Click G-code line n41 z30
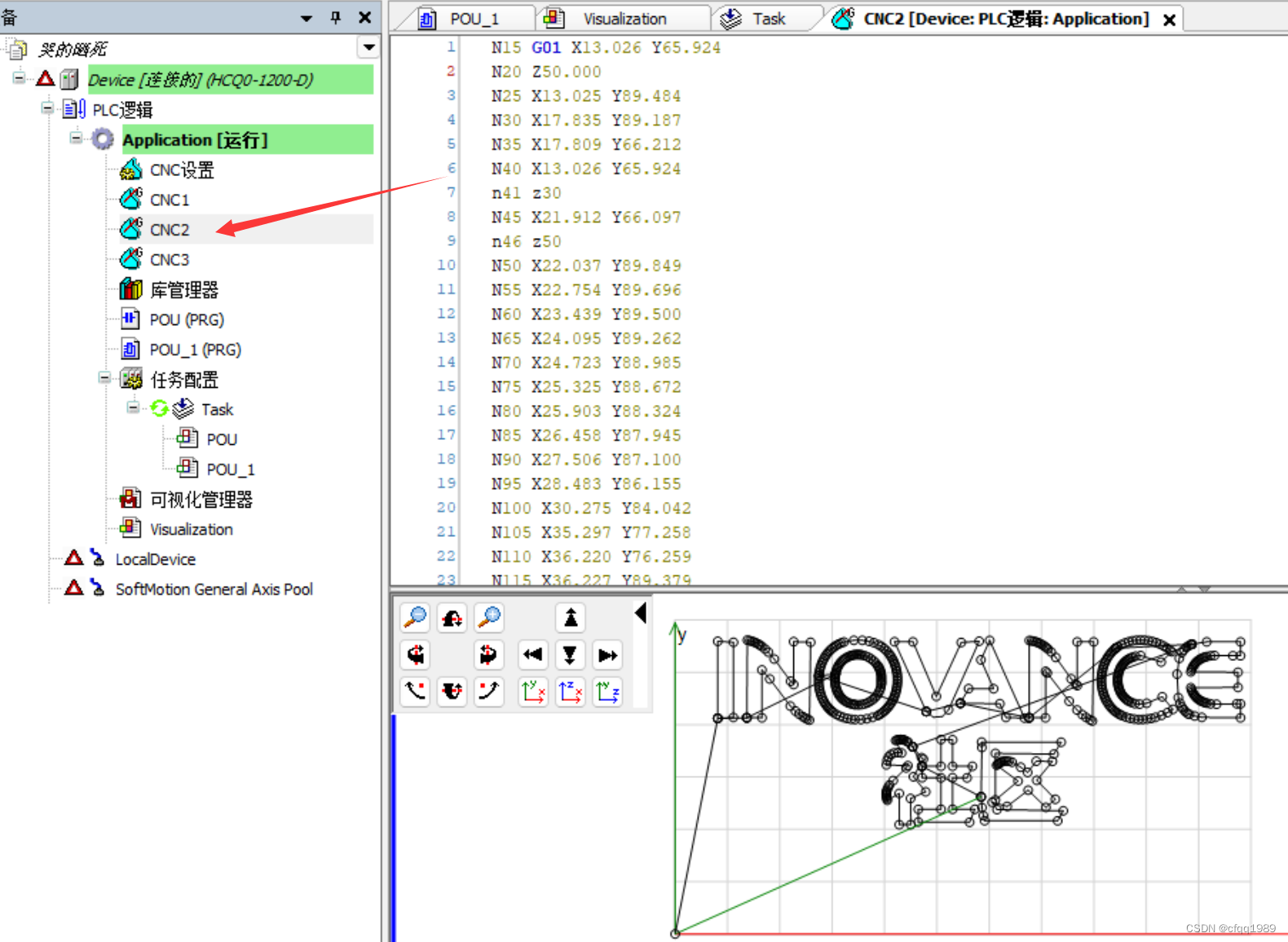 (x=526, y=193)
